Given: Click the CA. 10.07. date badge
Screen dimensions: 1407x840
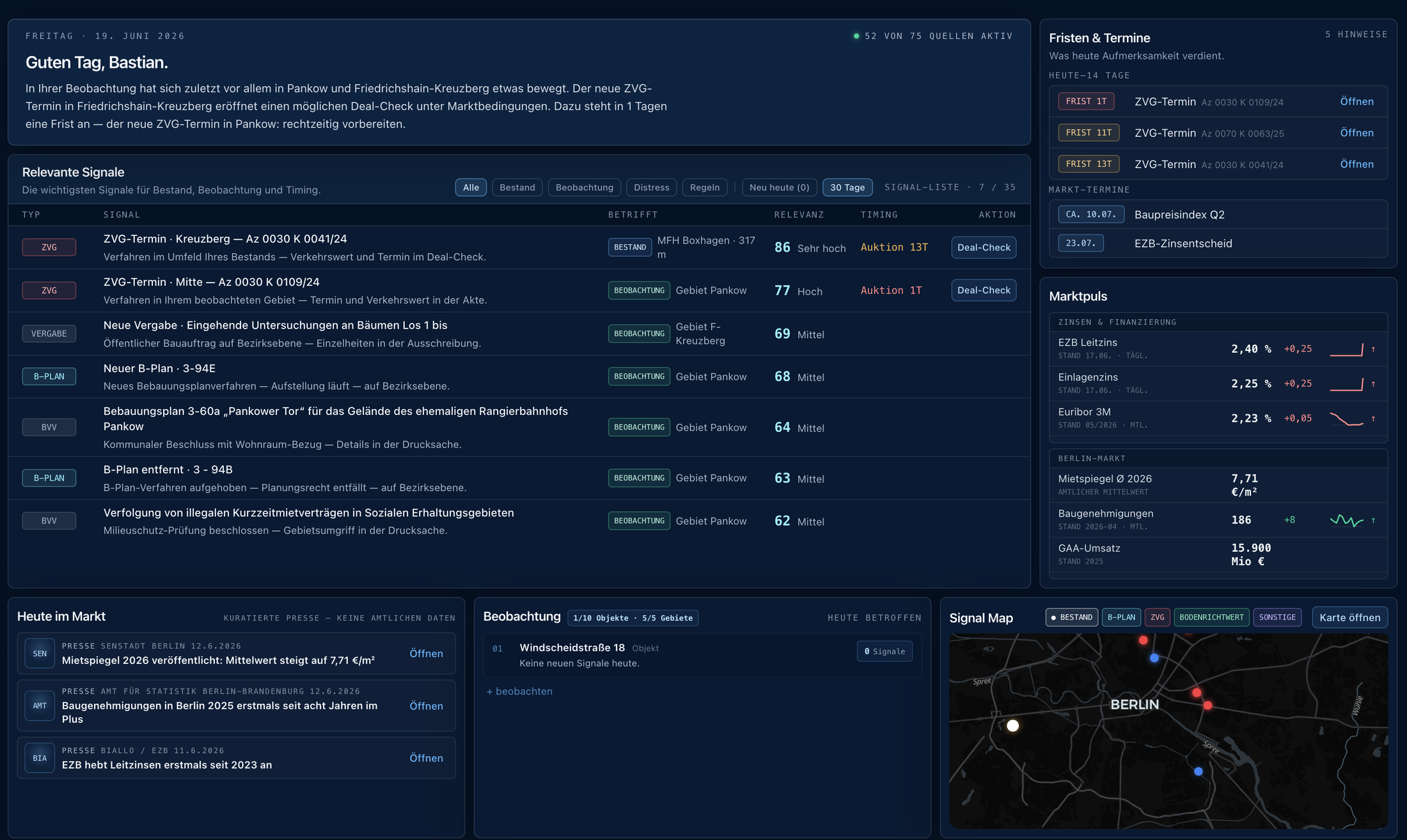Looking at the screenshot, I should [x=1091, y=214].
